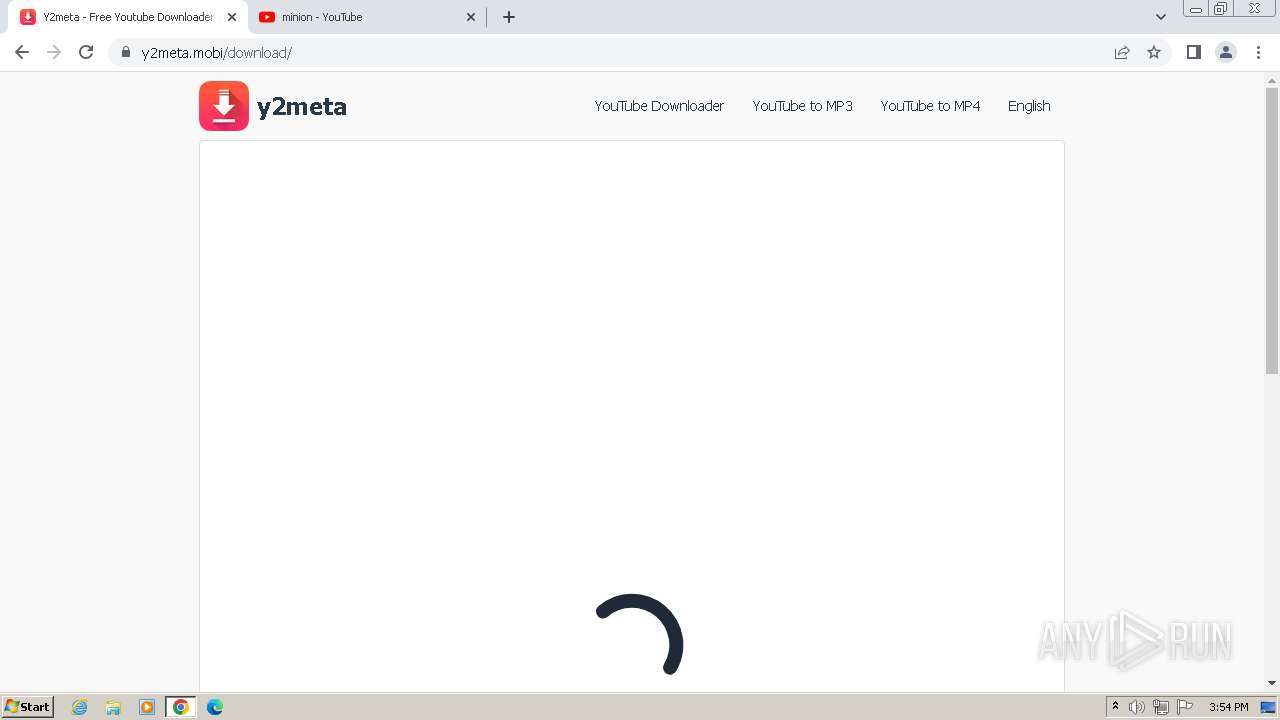Viewport: 1280px width, 720px height.
Task: Click the page vertical scrollbar thumb
Action: [1272, 231]
